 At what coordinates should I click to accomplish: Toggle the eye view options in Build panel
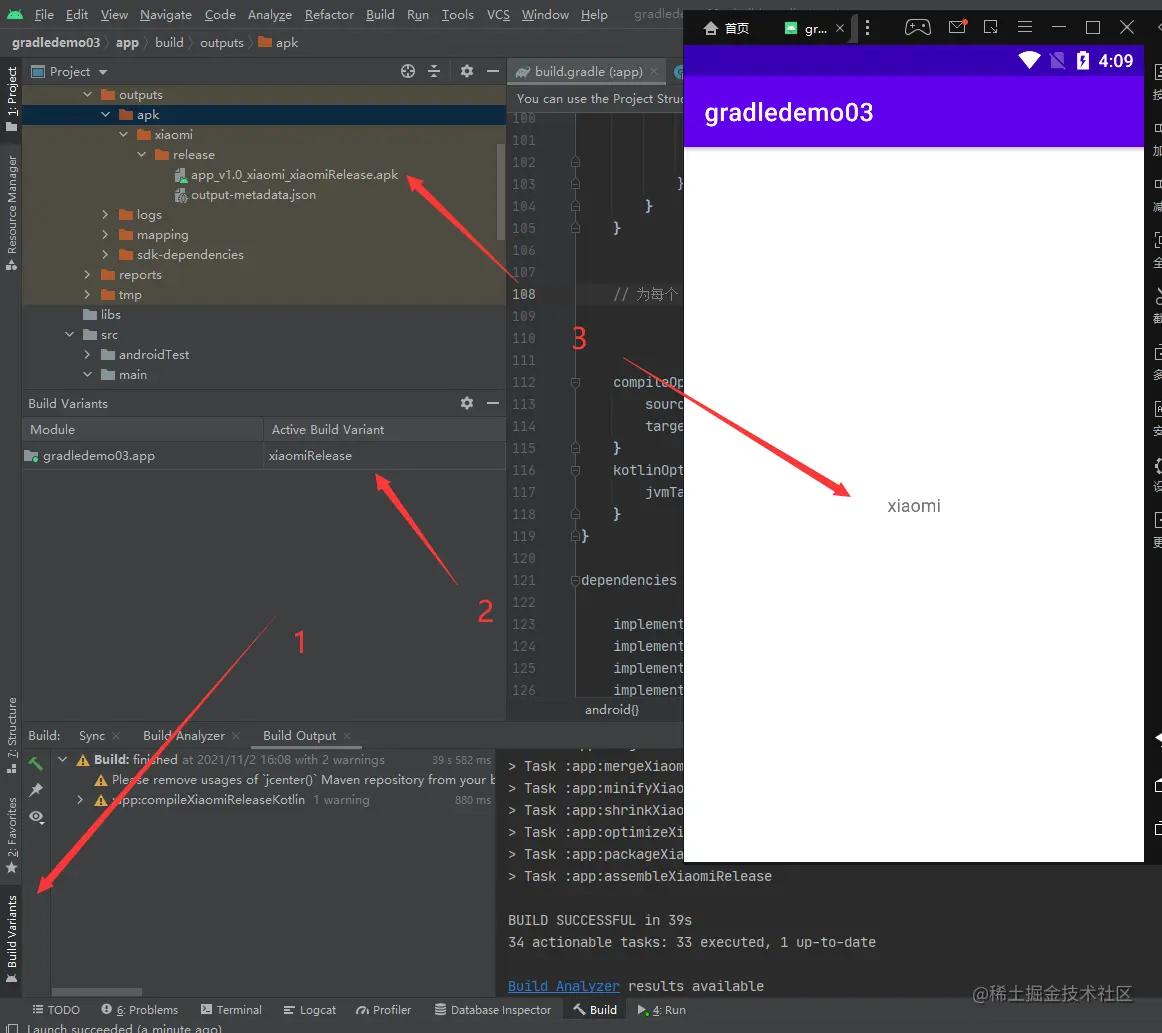coord(37,817)
